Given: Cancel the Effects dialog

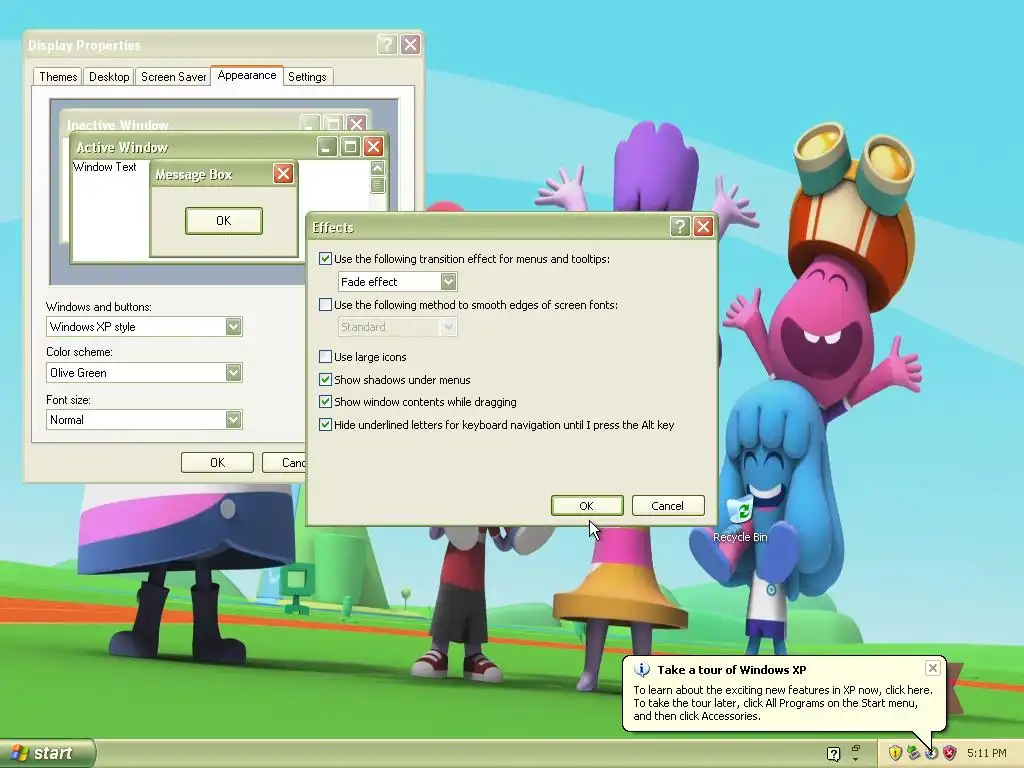Looking at the screenshot, I should coord(667,505).
